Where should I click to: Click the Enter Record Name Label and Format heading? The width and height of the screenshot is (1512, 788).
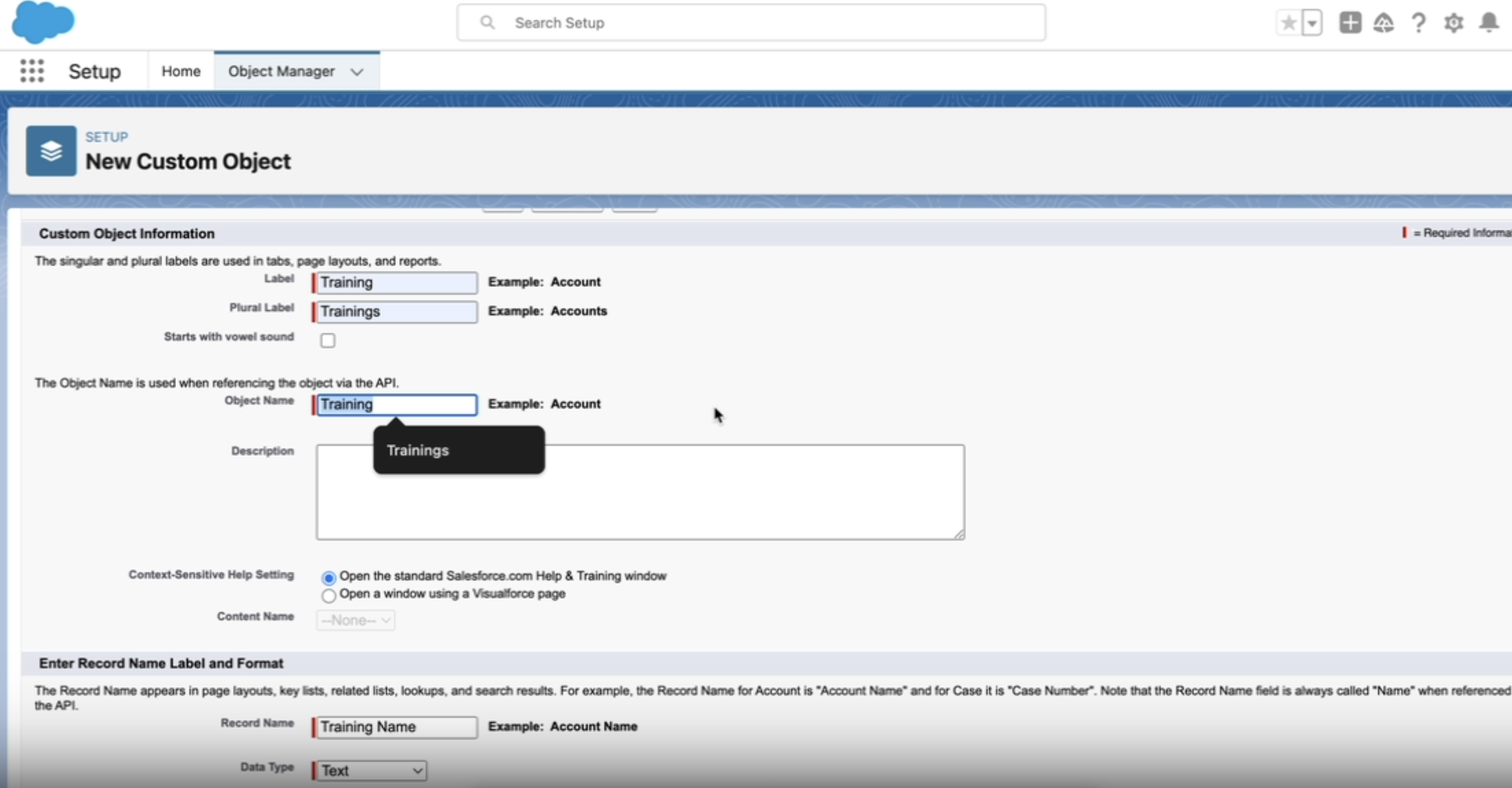[161, 663]
